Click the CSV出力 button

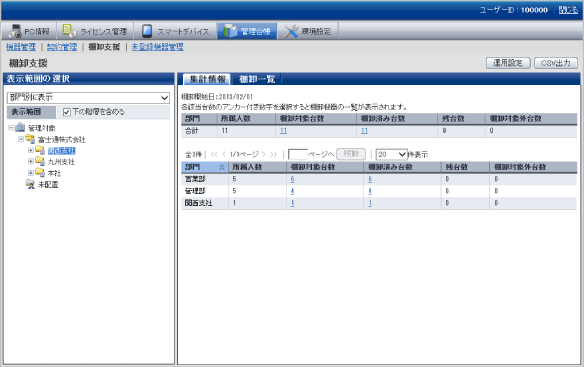556,63
